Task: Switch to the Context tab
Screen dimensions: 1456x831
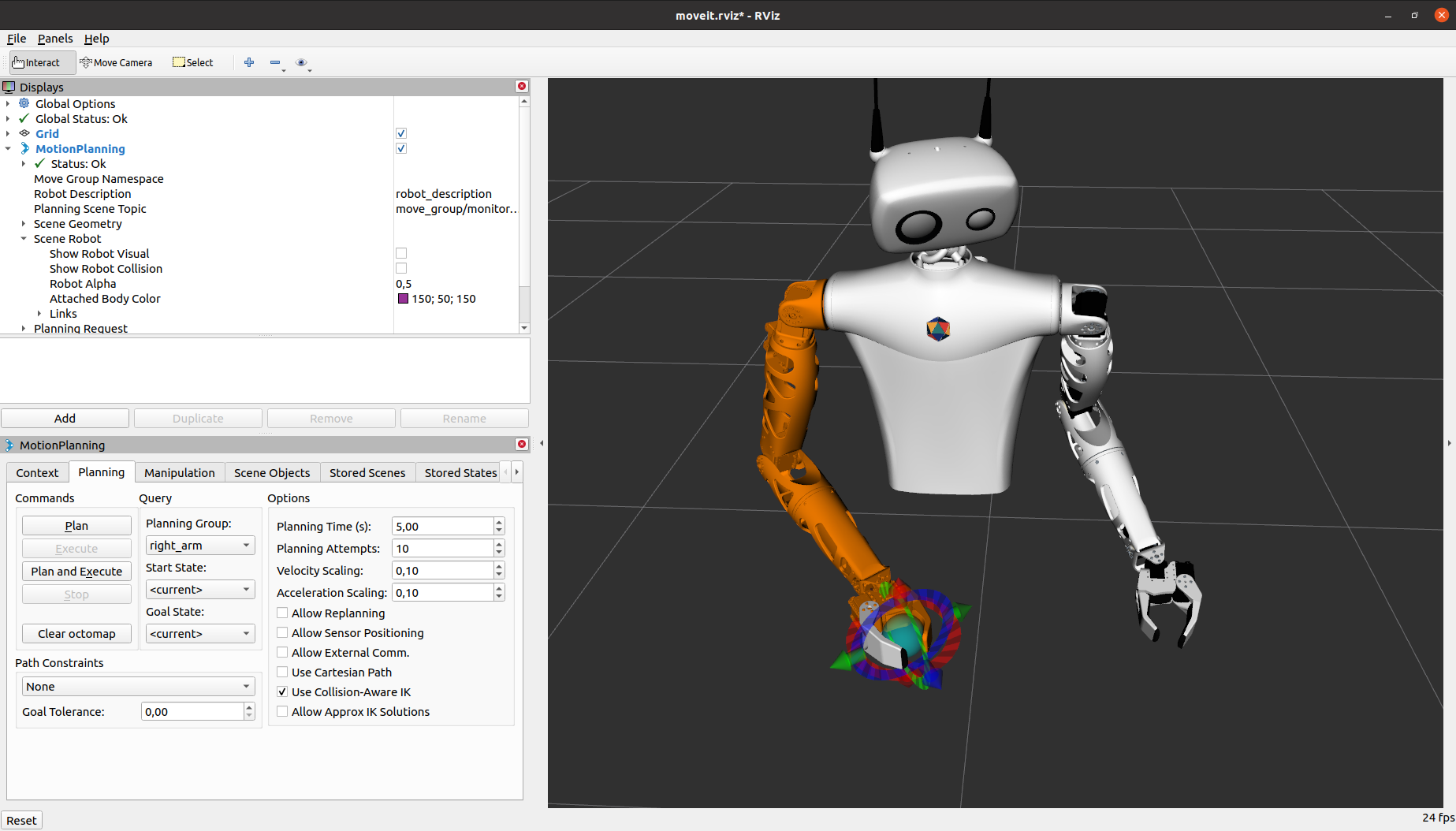Action: [x=37, y=472]
